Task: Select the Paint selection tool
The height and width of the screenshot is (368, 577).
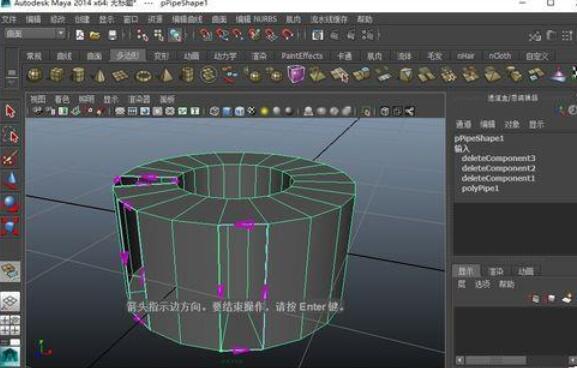Action: pyautogui.click(x=10, y=158)
